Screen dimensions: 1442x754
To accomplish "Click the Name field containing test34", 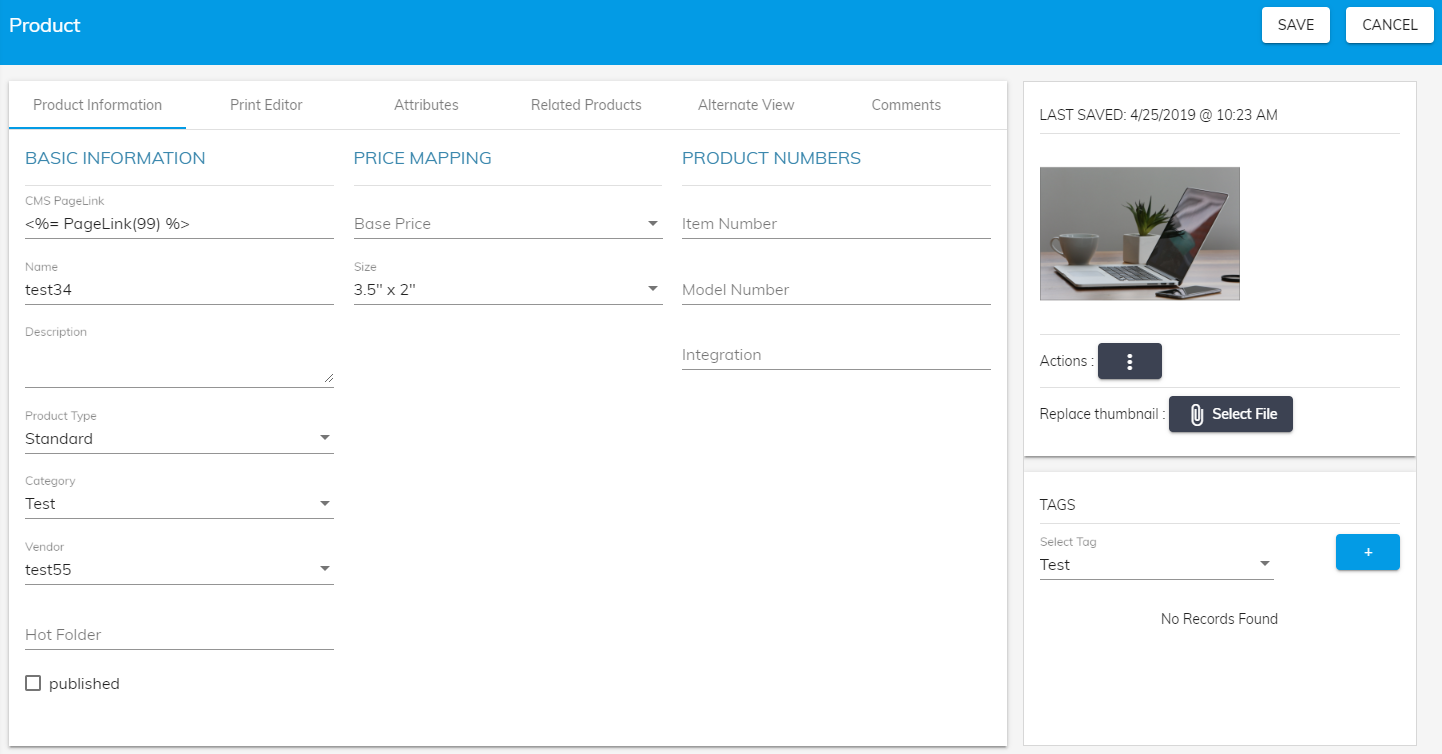I will pyautogui.click(x=179, y=290).
